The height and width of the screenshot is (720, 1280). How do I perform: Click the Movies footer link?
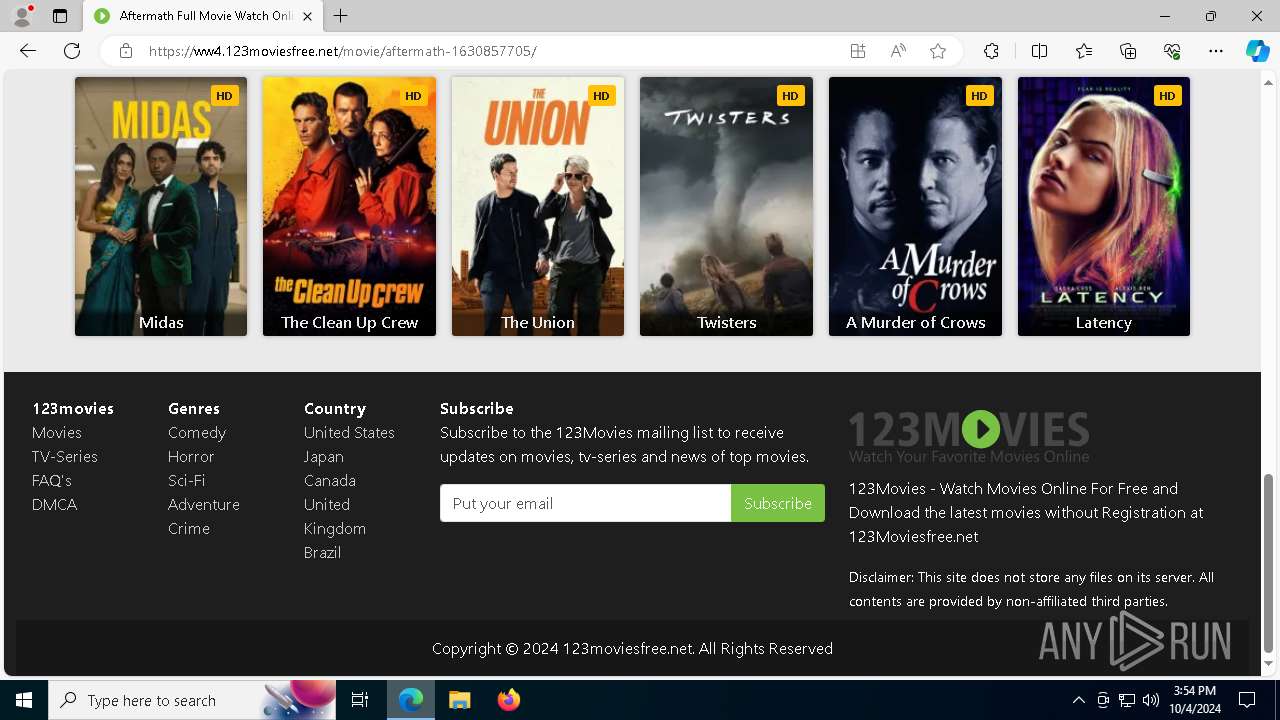(x=57, y=432)
